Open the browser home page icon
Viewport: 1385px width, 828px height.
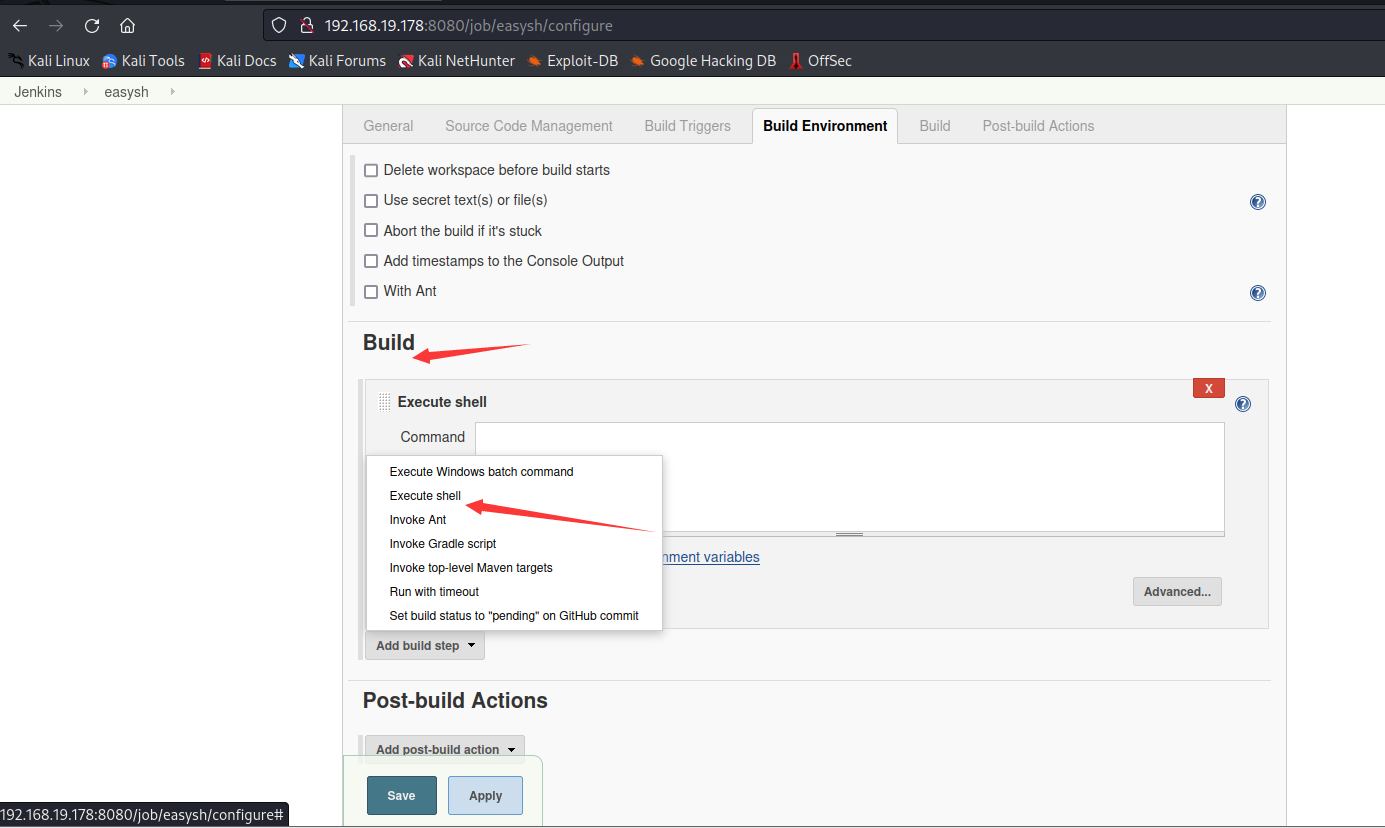[127, 26]
